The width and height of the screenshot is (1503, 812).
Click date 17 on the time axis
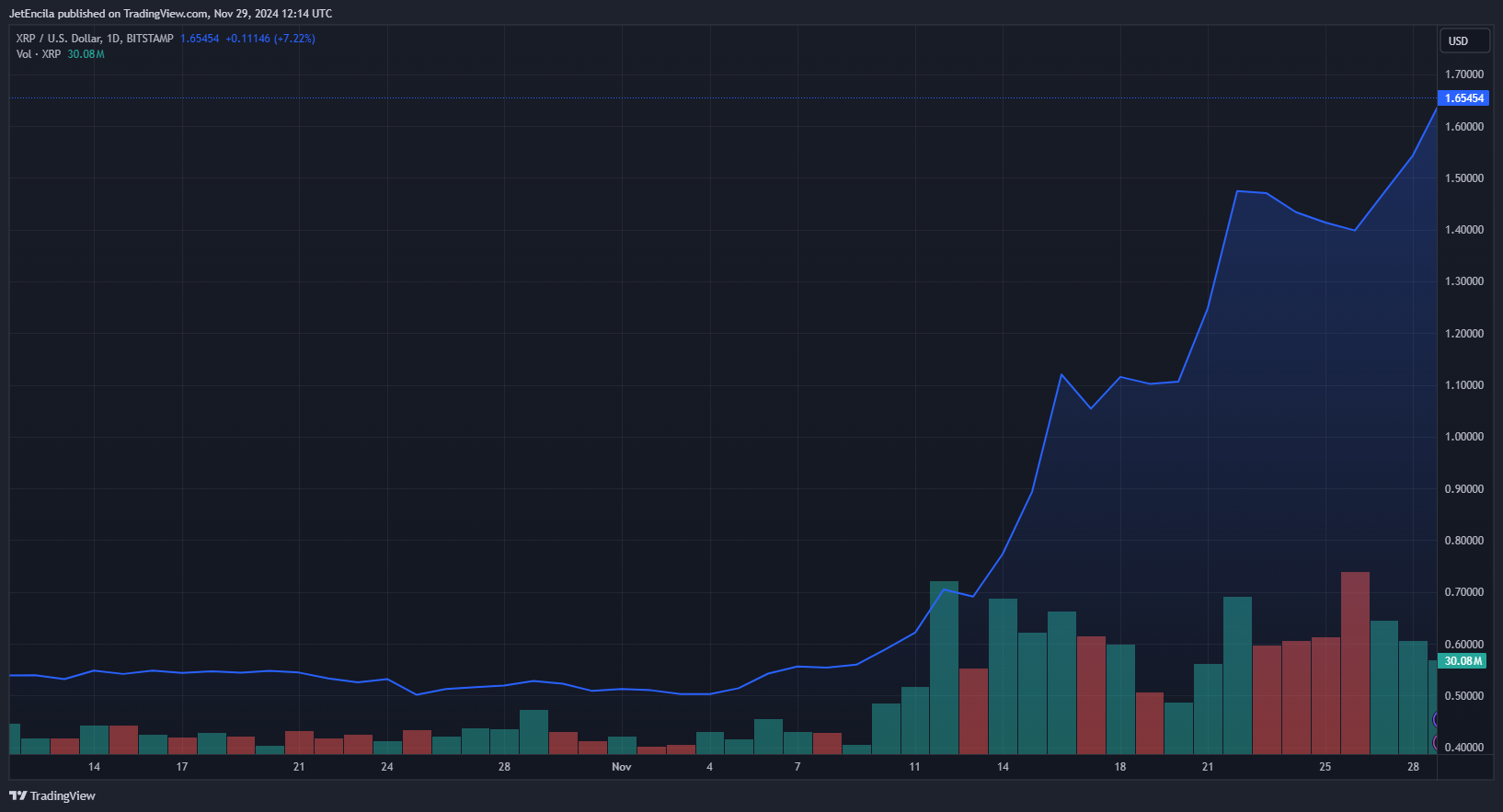click(x=182, y=767)
